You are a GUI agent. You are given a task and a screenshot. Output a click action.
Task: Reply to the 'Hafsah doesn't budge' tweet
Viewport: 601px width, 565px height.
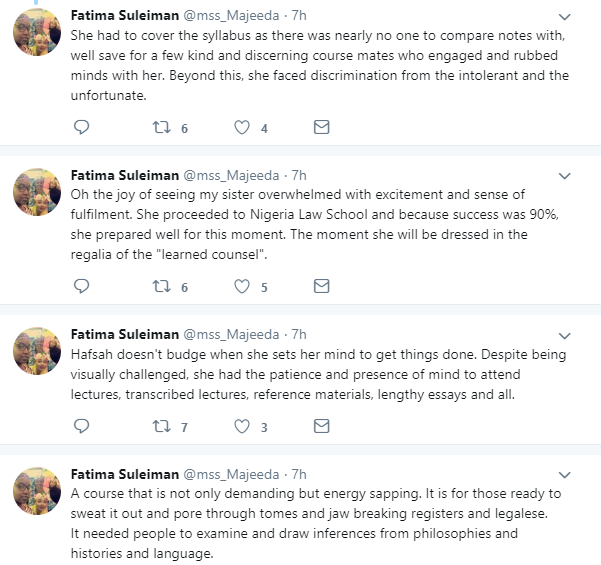click(83, 427)
